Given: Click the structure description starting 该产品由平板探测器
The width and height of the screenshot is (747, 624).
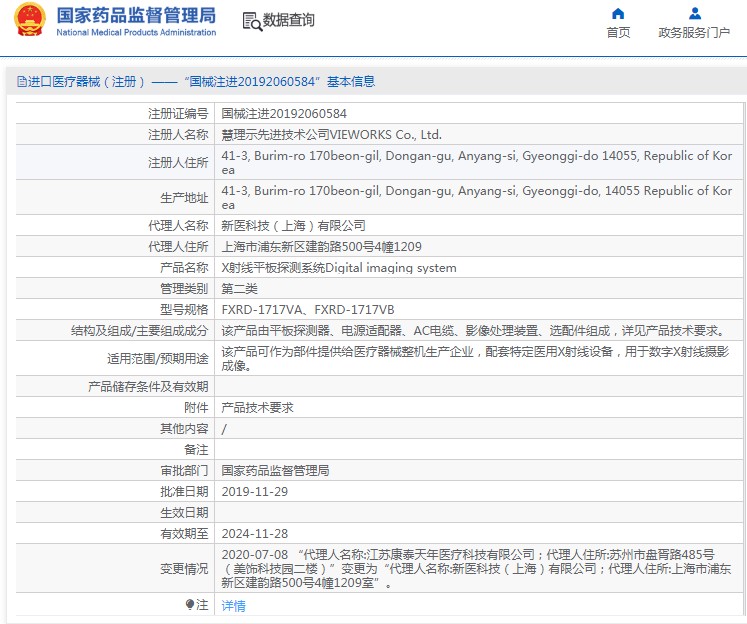Looking at the screenshot, I should pos(473,331).
